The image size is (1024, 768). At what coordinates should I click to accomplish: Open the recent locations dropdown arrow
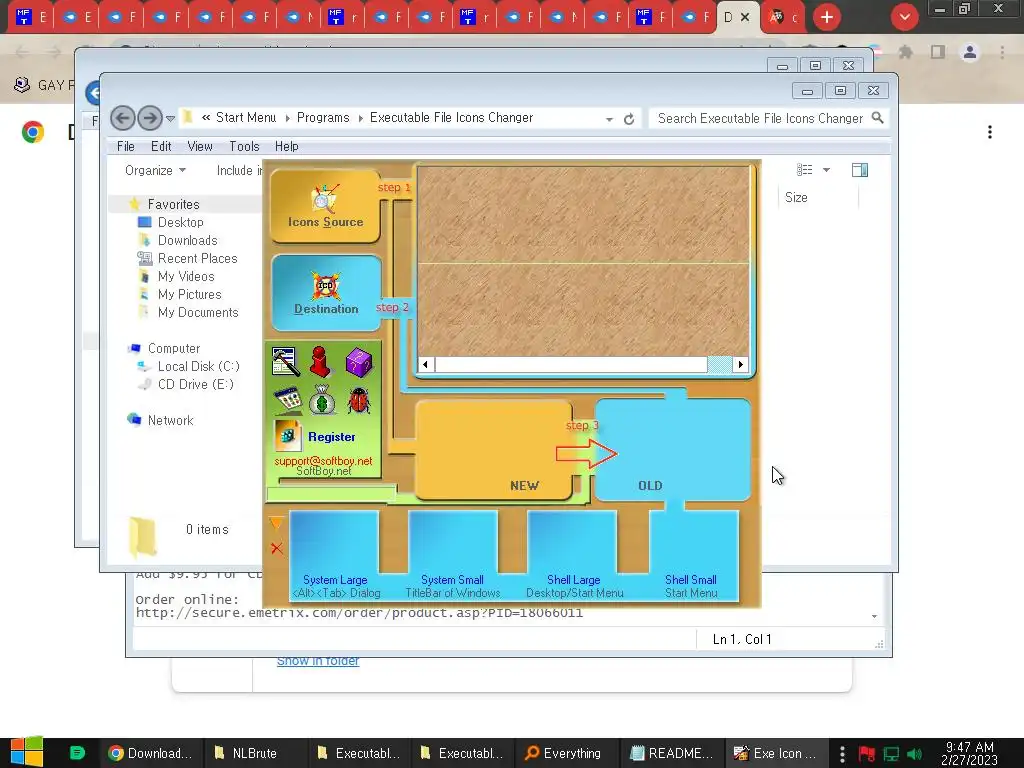pyautogui.click(x=170, y=119)
